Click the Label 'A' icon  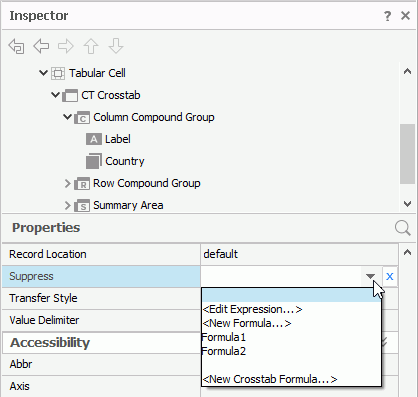94,139
